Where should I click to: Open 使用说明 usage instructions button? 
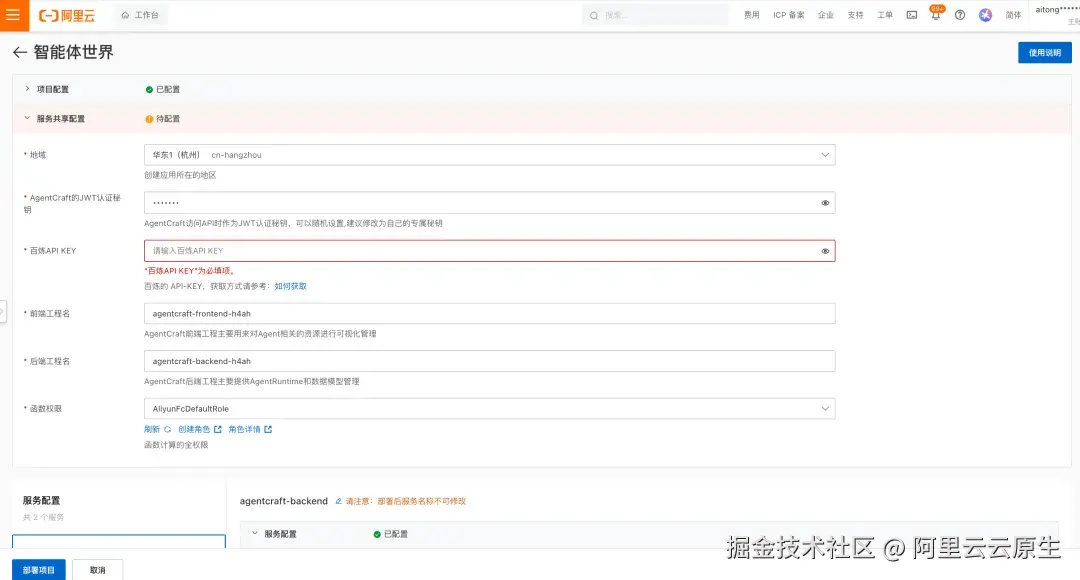(x=1045, y=52)
